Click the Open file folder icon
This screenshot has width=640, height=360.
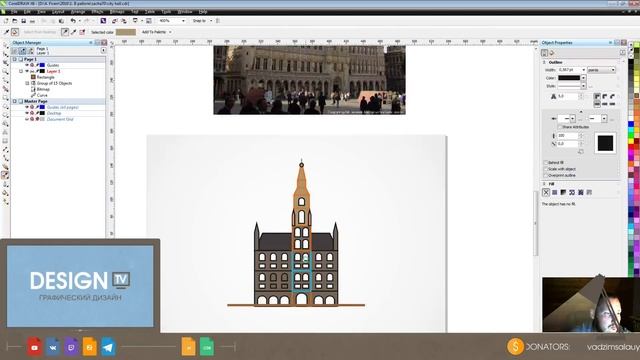pos(15,21)
